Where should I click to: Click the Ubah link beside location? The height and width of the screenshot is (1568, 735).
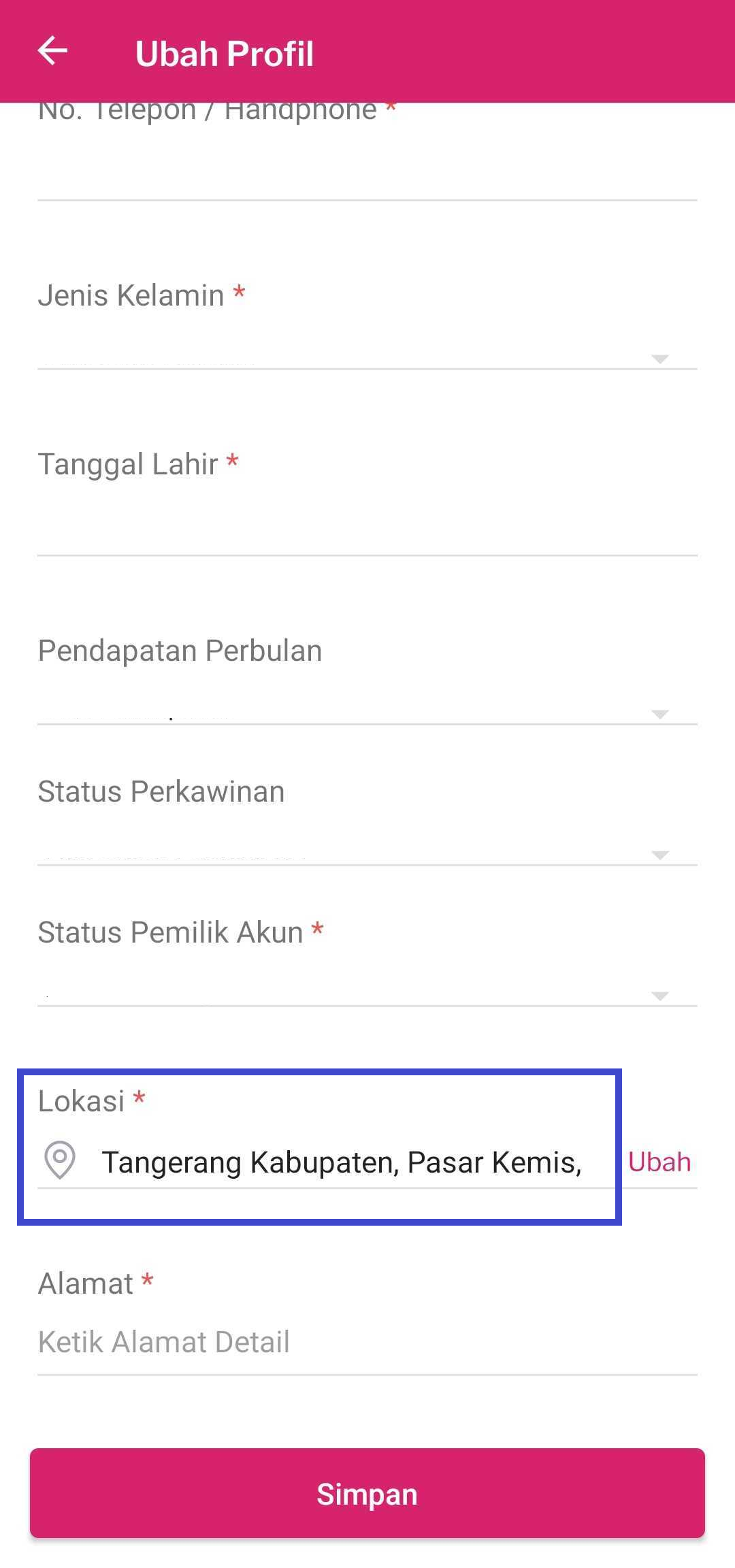659,1162
